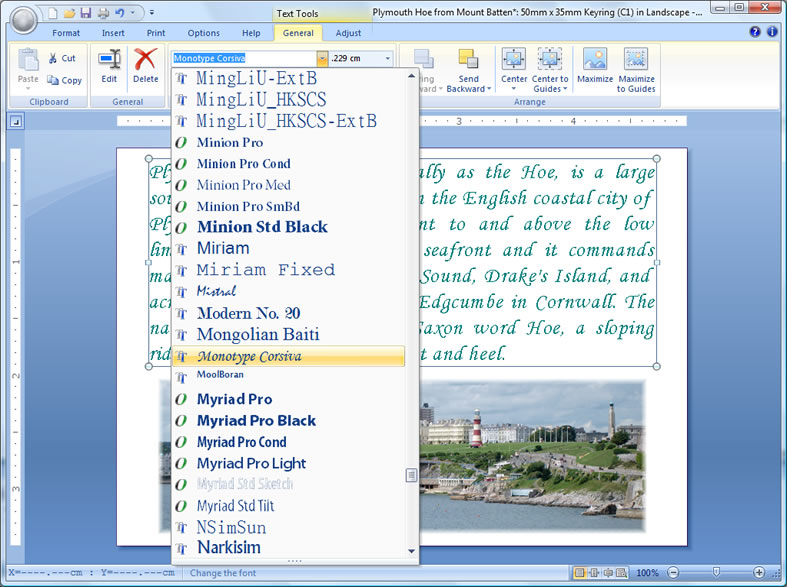Click the zoom out minus button
Image resolution: width=787 pixels, height=587 pixels.
click(x=673, y=572)
